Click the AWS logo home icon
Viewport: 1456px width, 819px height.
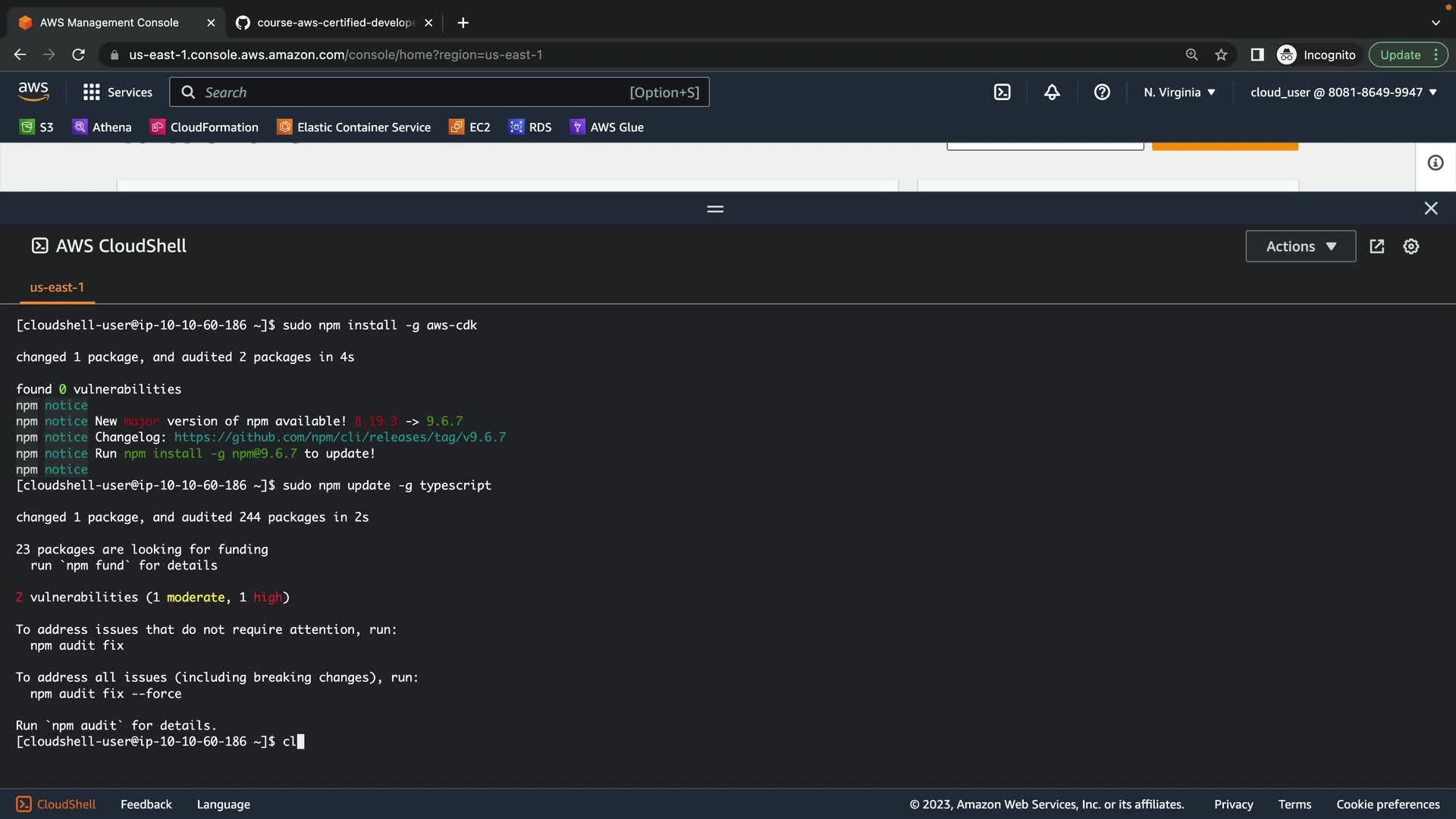click(33, 92)
